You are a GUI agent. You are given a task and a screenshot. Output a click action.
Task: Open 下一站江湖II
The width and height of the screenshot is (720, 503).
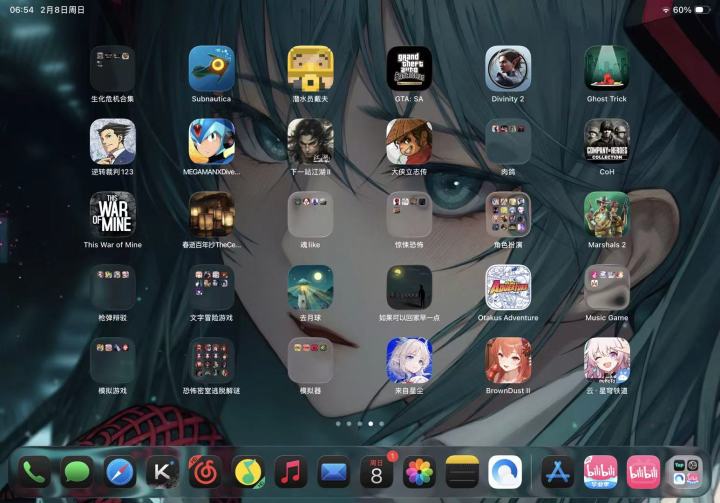[x=310, y=141]
